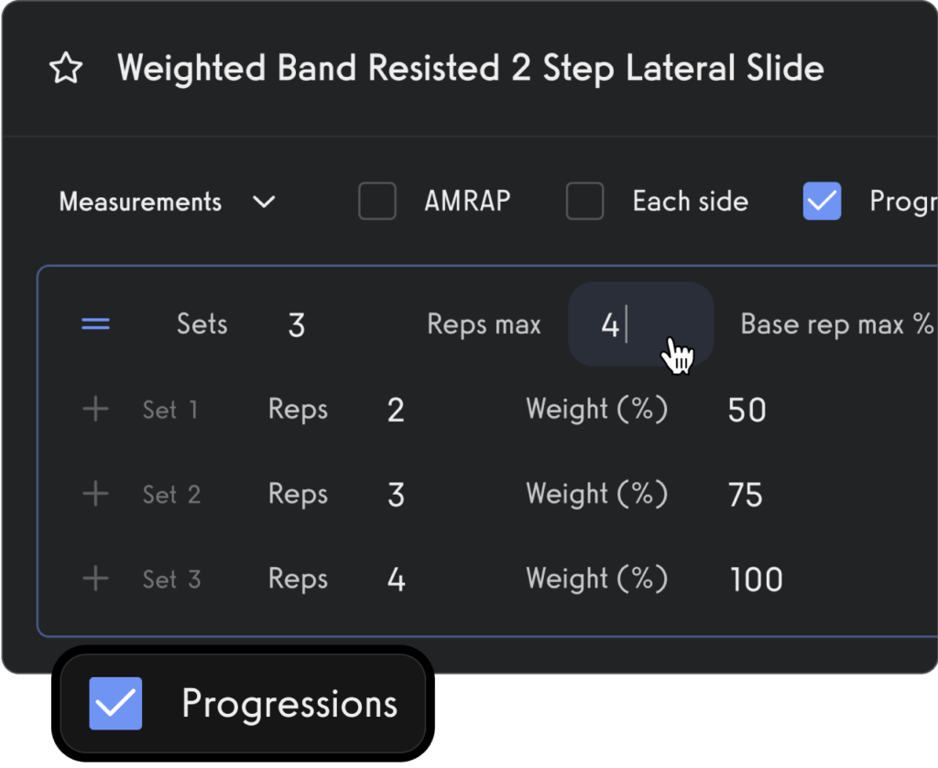Click the star icon to favorite the exercise
The height and width of the screenshot is (768, 938).
[x=65, y=68]
